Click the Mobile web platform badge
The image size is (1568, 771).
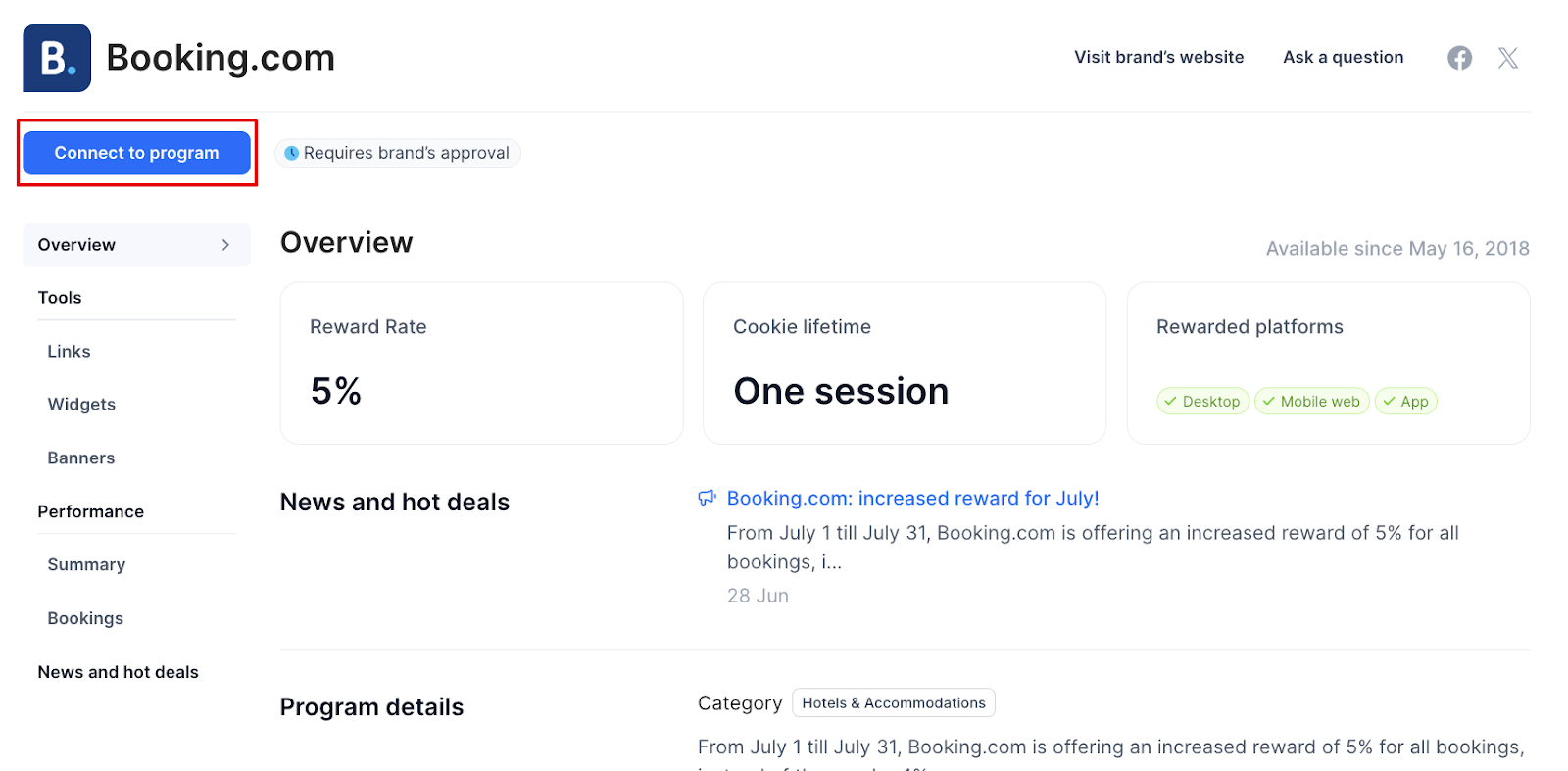tap(1311, 401)
